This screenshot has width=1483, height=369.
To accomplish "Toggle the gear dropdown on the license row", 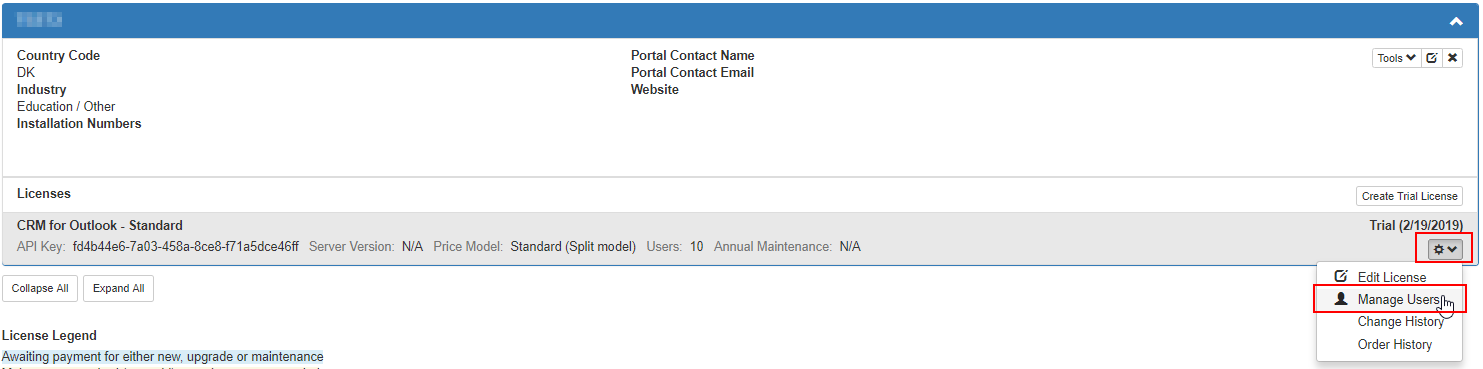I will coord(1443,248).
